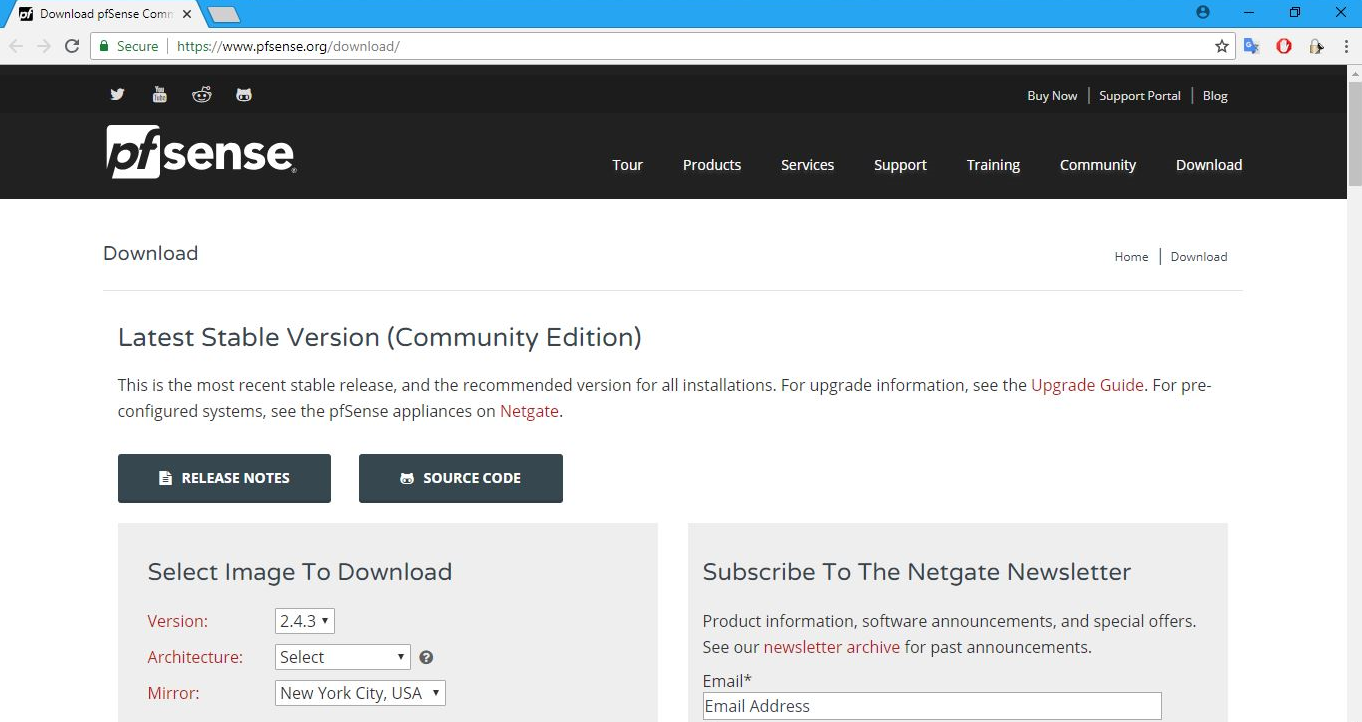Open the pfSense Twitter icon link
The width and height of the screenshot is (1362, 722).
coord(117,95)
